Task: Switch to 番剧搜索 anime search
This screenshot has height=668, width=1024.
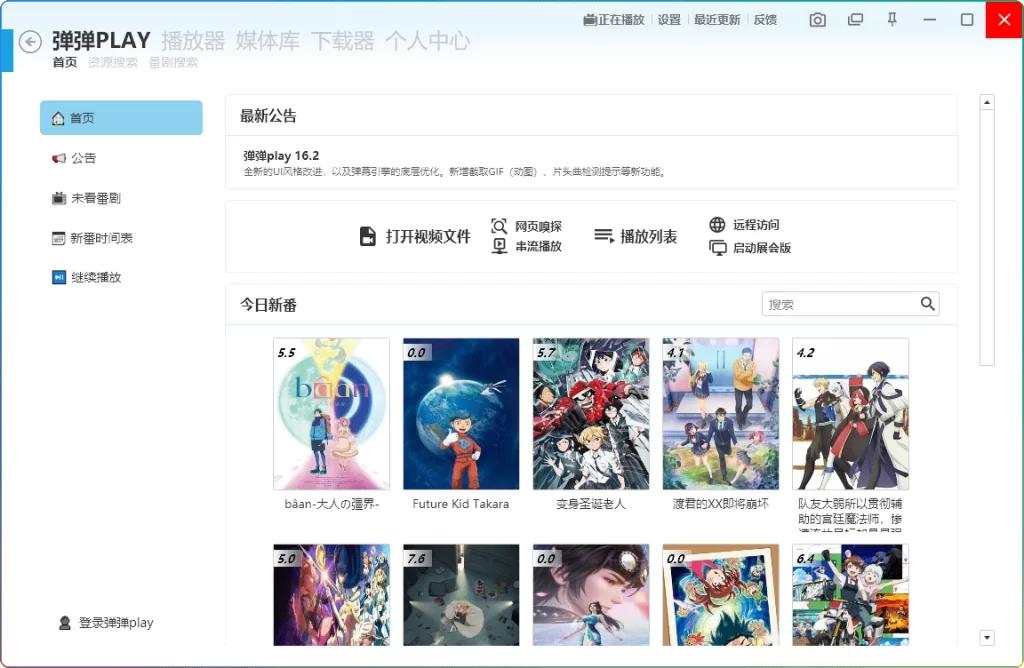Action: 172,62
